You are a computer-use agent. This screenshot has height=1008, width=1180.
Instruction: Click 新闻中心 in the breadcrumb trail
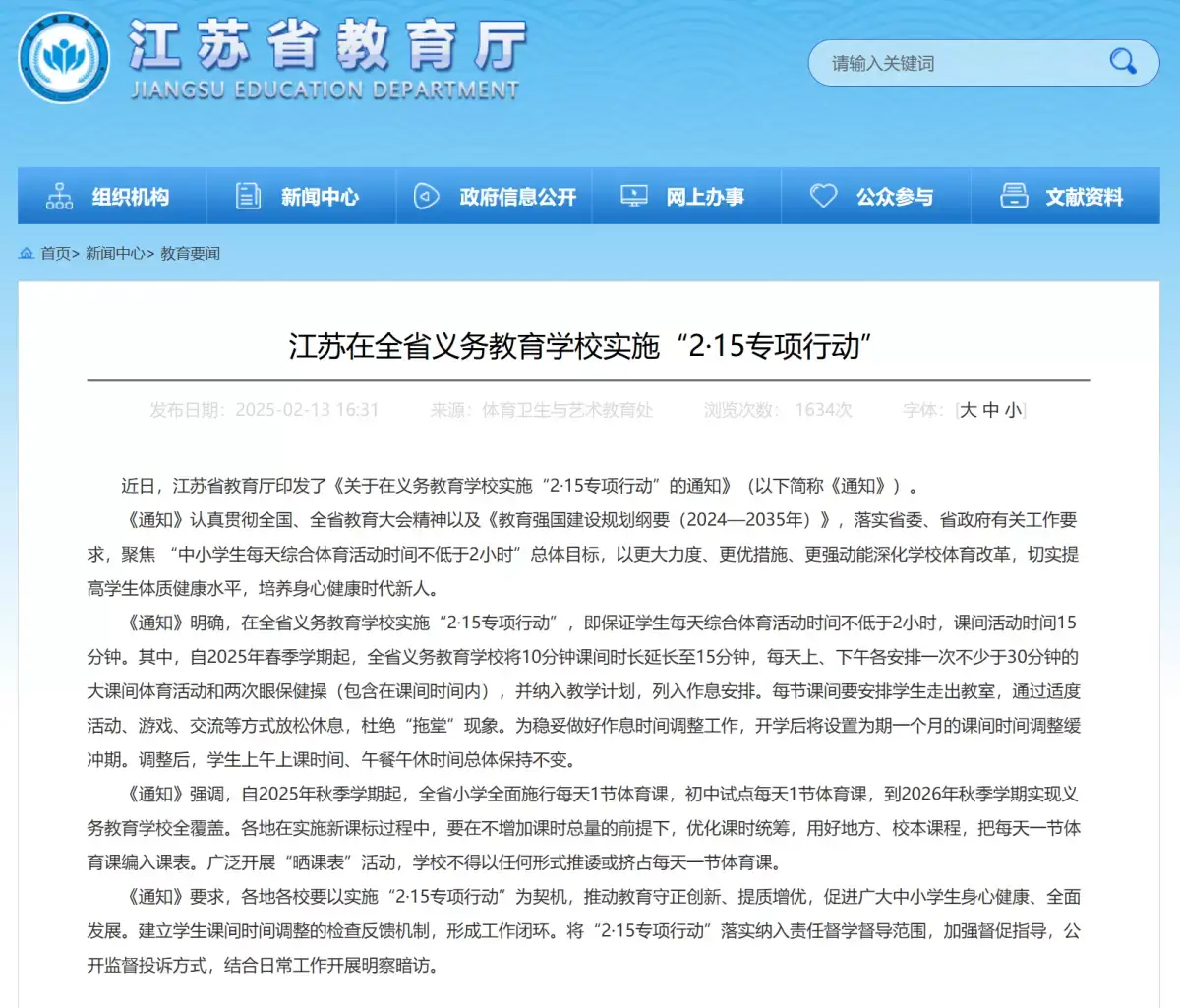pos(115,254)
